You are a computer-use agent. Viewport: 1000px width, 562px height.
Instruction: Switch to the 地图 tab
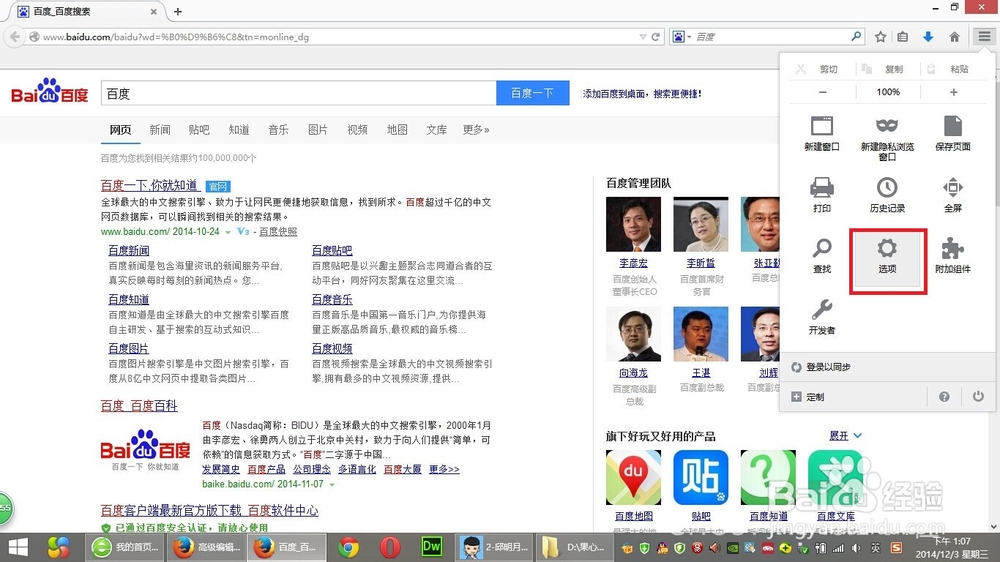(397, 129)
